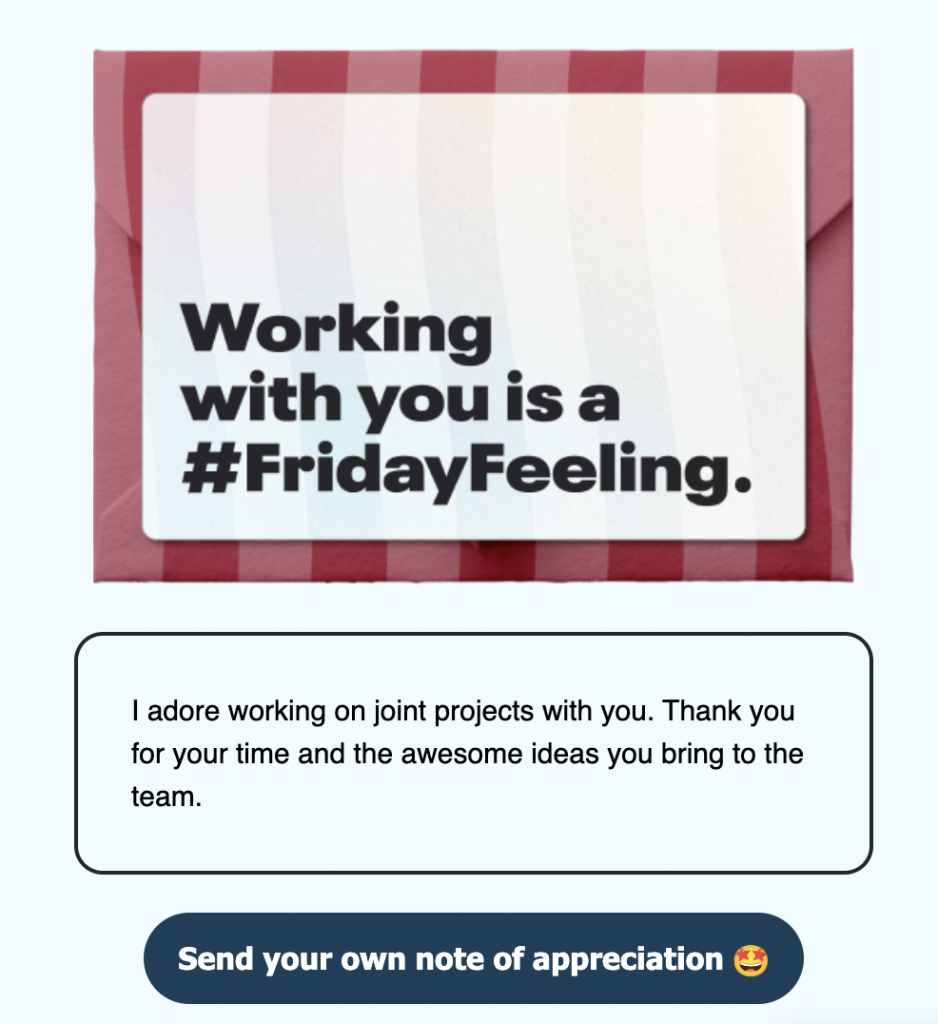Click 'Thank you' in the message text
This screenshot has width=938, height=1024.
click(728, 711)
